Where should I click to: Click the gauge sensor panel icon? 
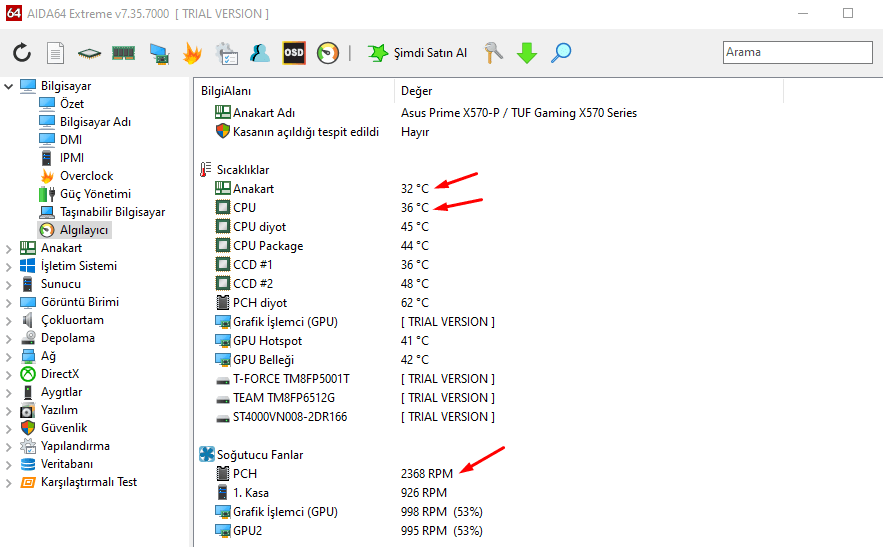[328, 53]
